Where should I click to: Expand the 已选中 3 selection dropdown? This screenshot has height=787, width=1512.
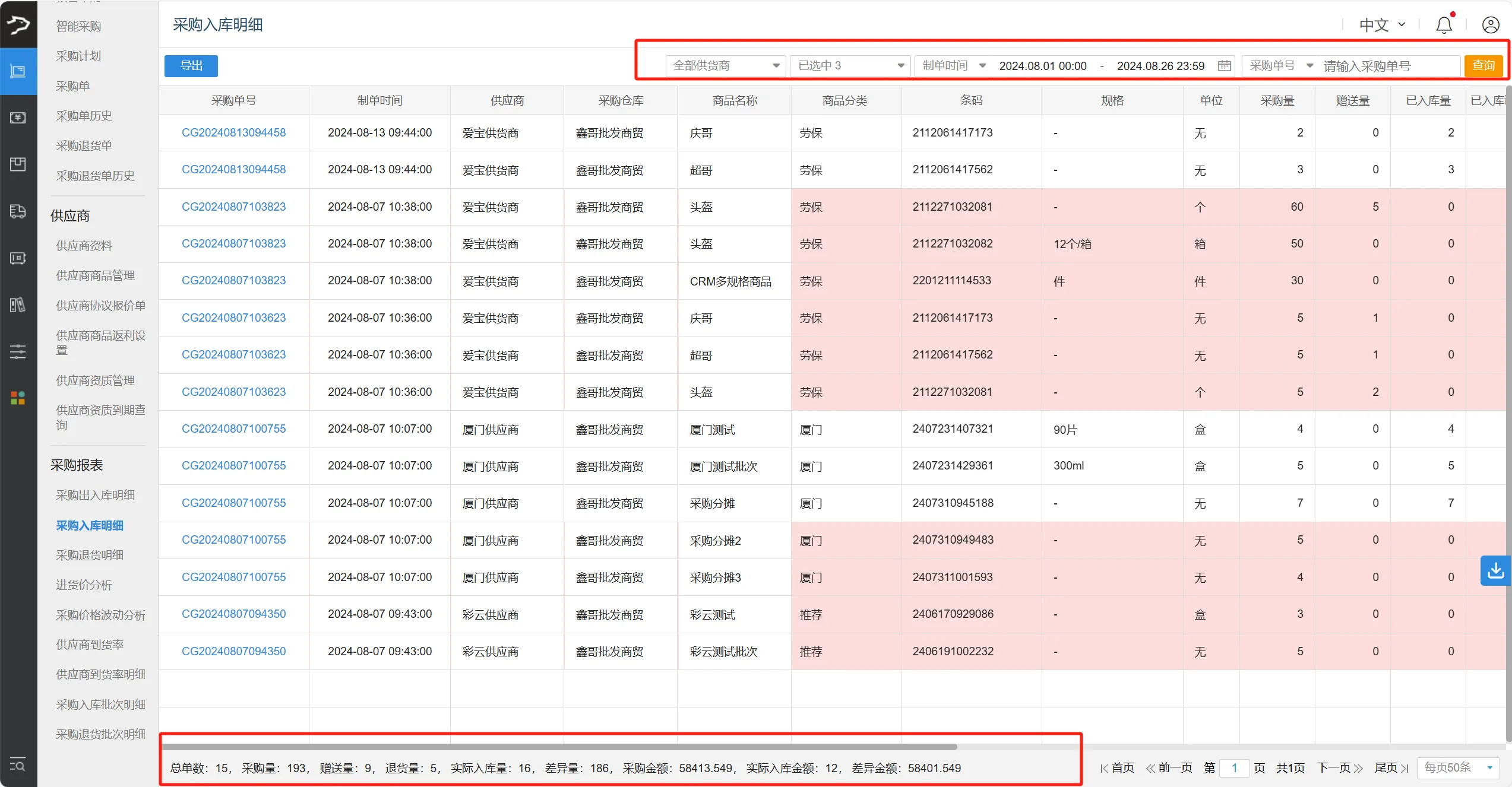(x=849, y=65)
